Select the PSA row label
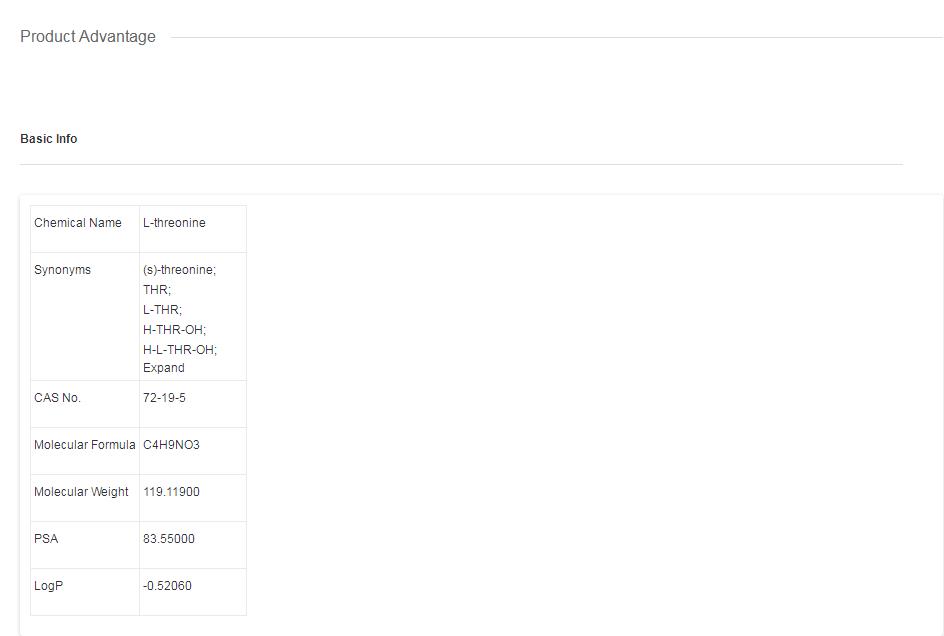 pyautogui.click(x=46, y=539)
